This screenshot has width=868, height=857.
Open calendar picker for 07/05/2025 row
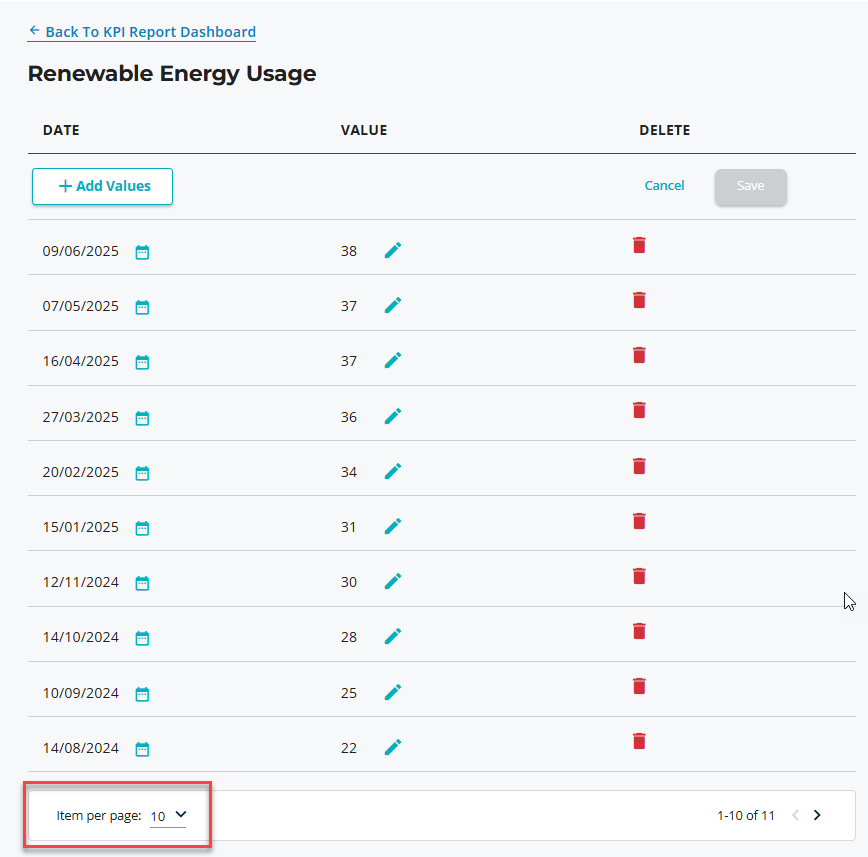click(x=142, y=307)
